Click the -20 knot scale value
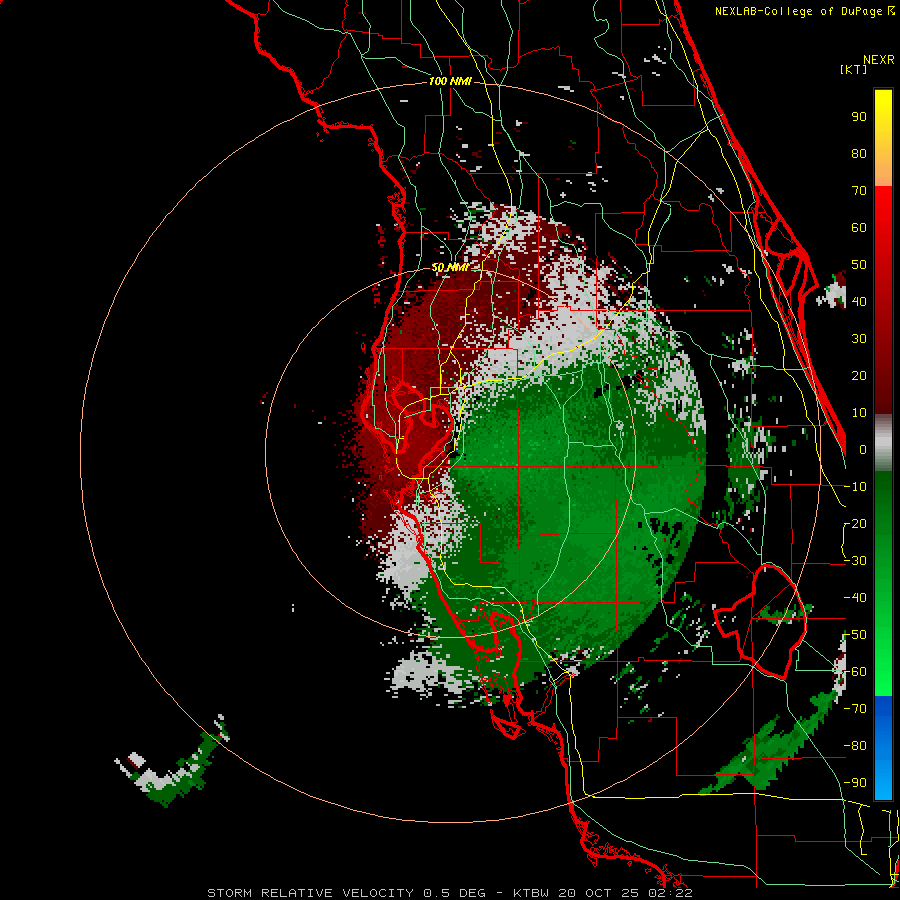This screenshot has height=900, width=900. [855, 523]
